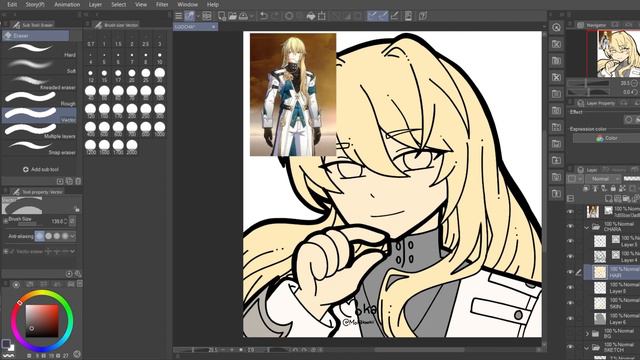Click the brush size dynamics button
Image resolution: width=640 pixels, height=360 pixels.
[x=72, y=221]
